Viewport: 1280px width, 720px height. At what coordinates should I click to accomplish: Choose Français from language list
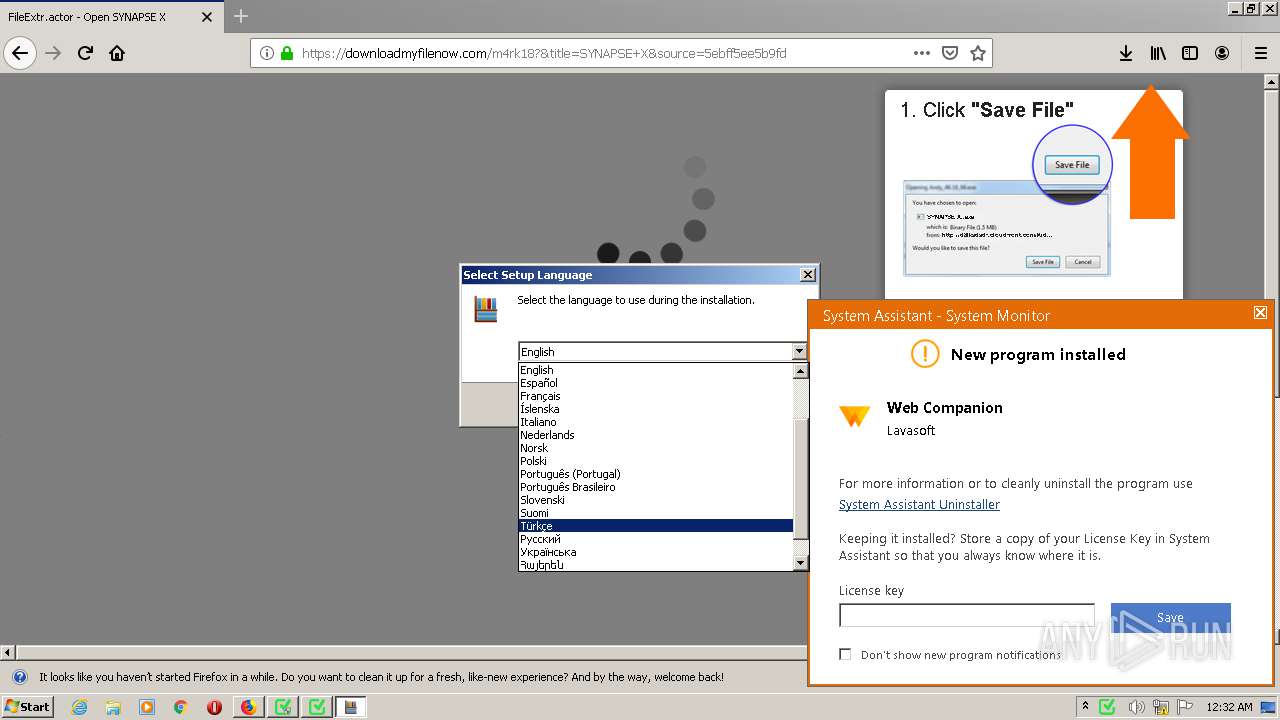pos(655,396)
